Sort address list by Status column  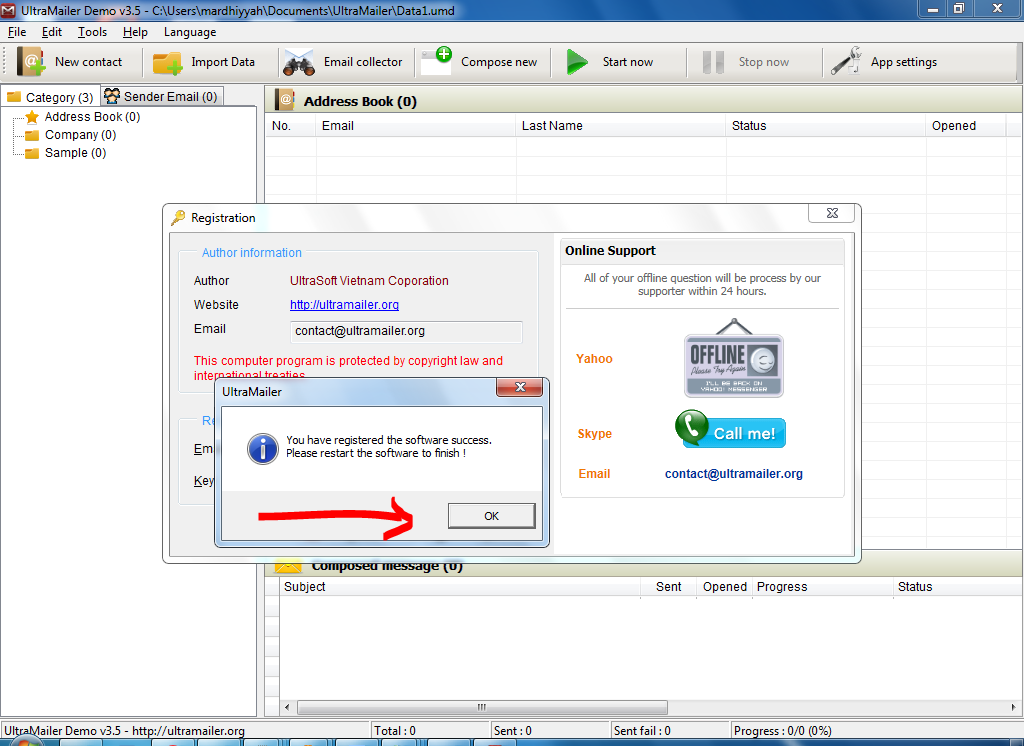[825, 126]
